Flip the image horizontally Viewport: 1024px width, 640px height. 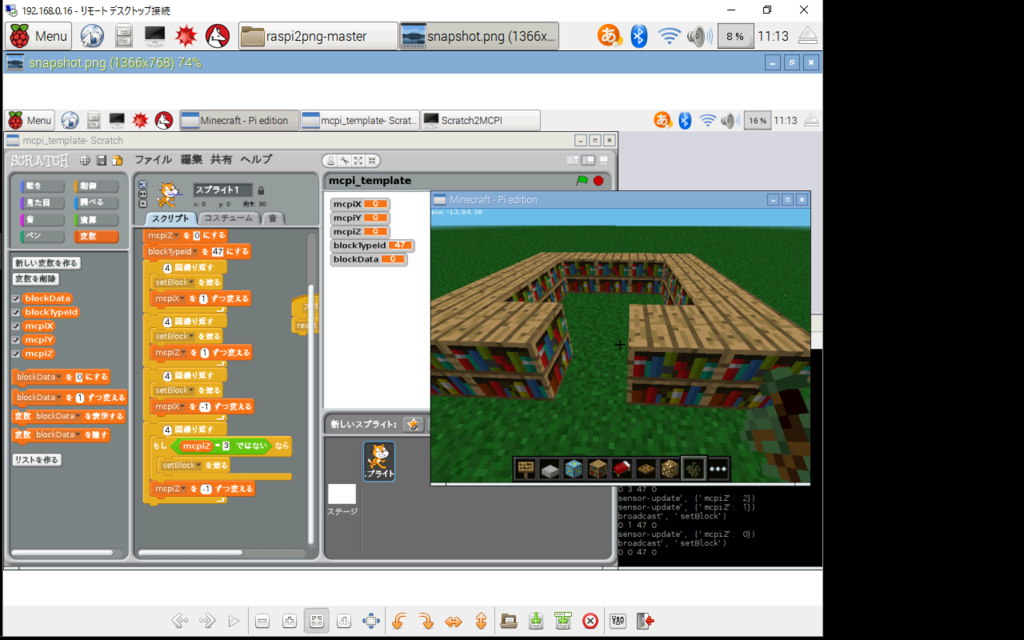click(x=453, y=621)
